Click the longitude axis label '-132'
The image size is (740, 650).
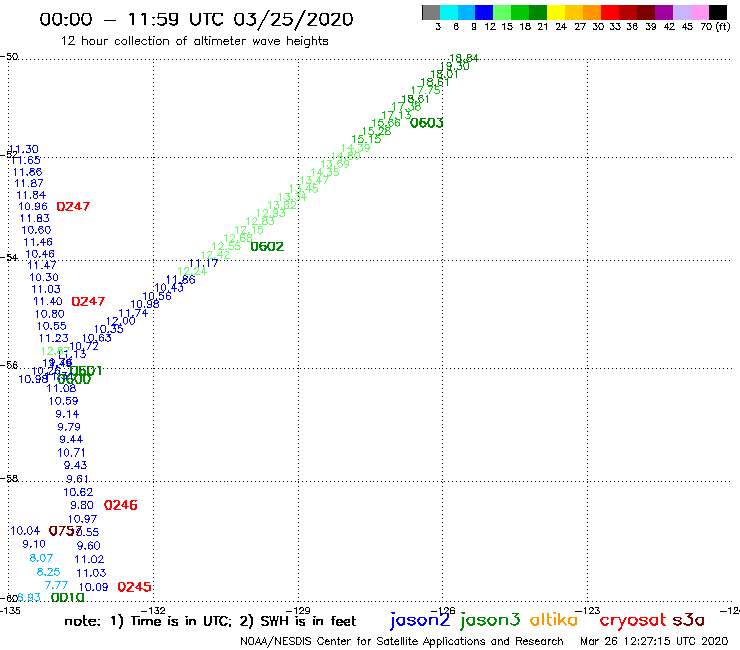(155, 610)
